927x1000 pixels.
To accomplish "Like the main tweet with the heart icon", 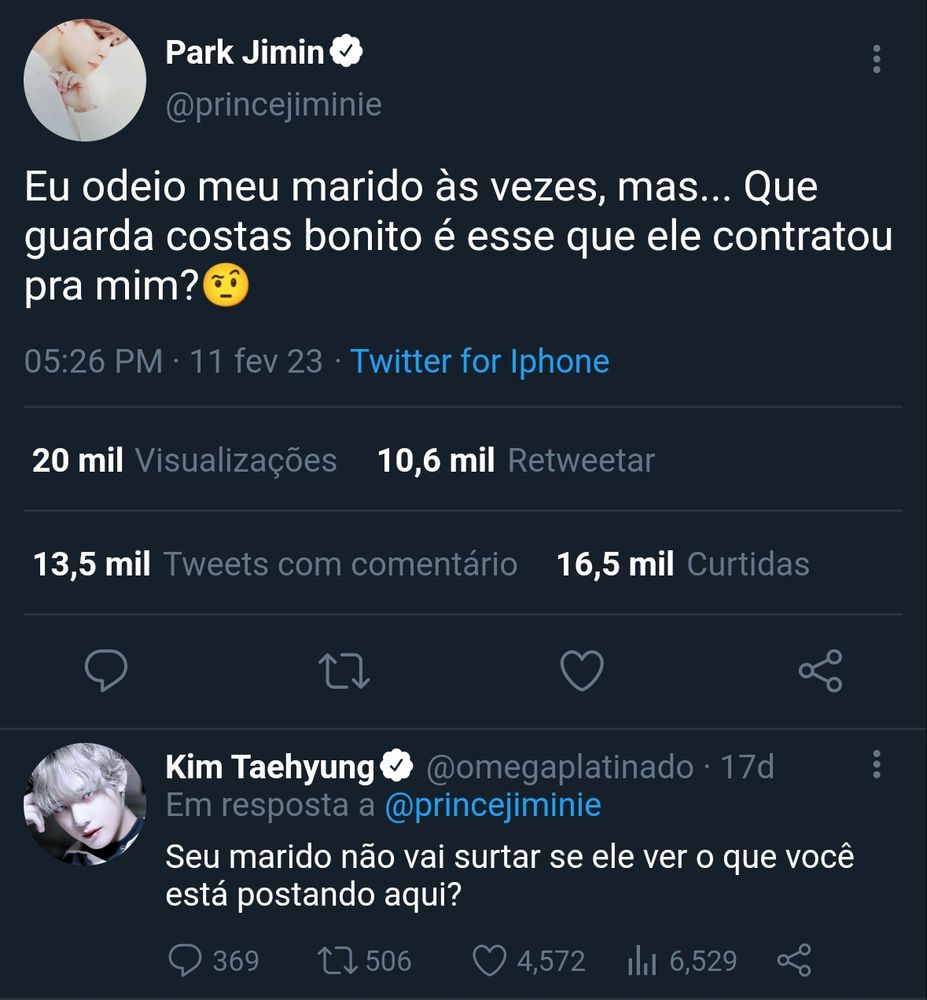I will point(581,671).
